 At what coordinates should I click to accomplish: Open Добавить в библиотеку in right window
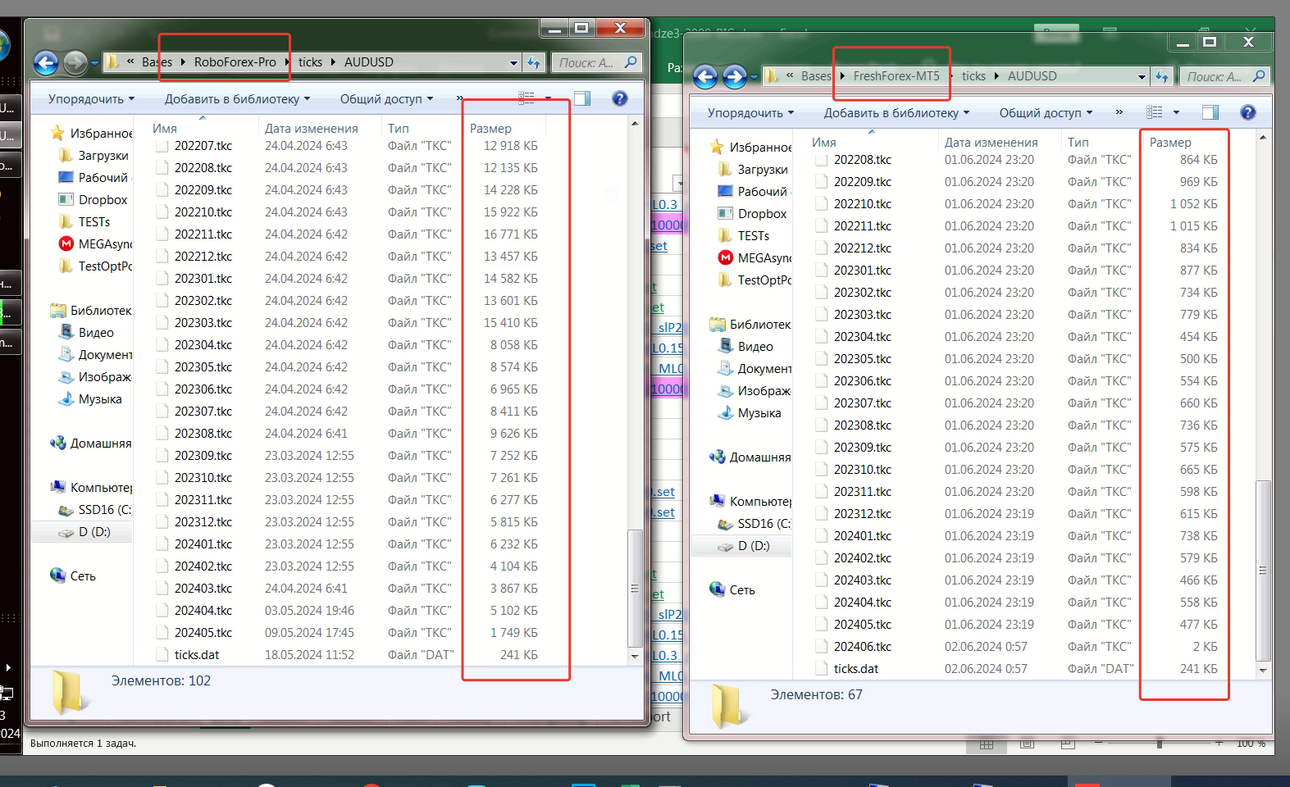897,112
